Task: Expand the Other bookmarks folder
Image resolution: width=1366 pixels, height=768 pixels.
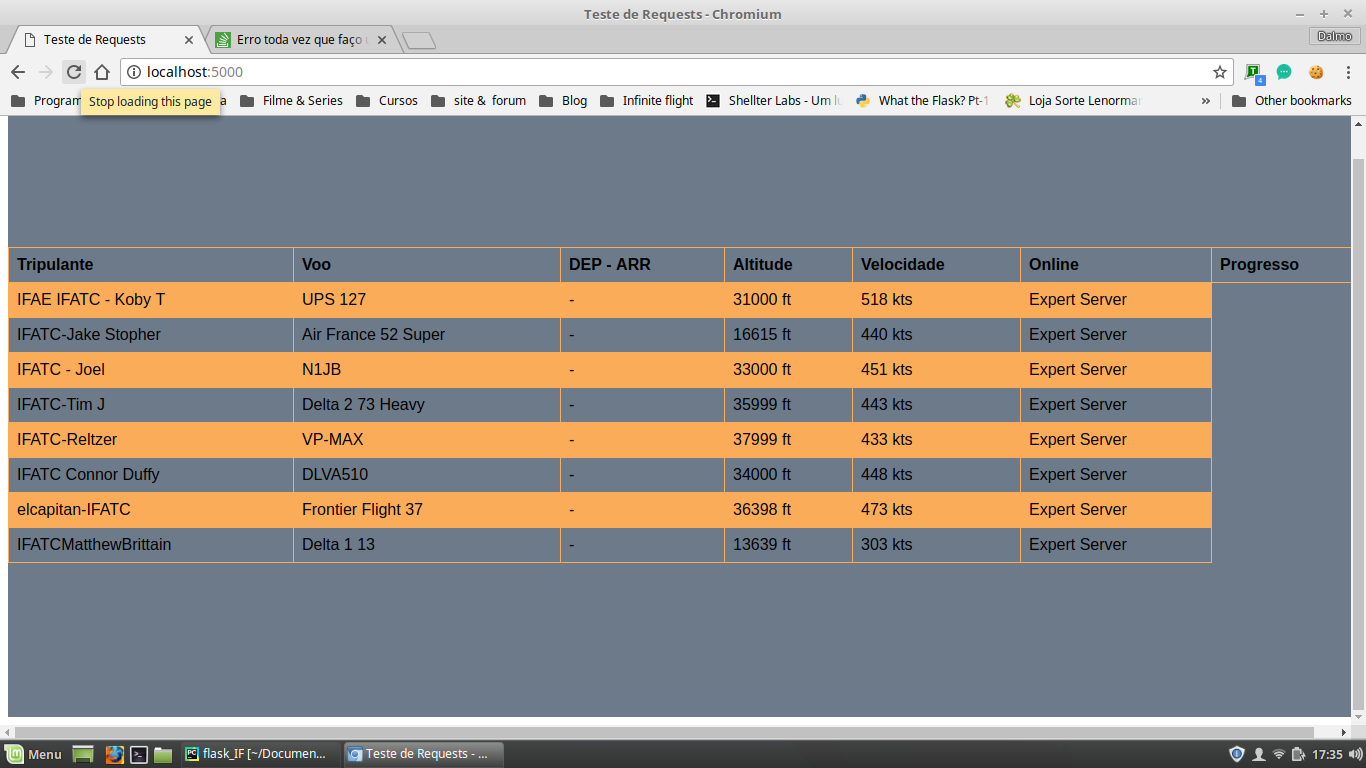Action: tap(1291, 100)
